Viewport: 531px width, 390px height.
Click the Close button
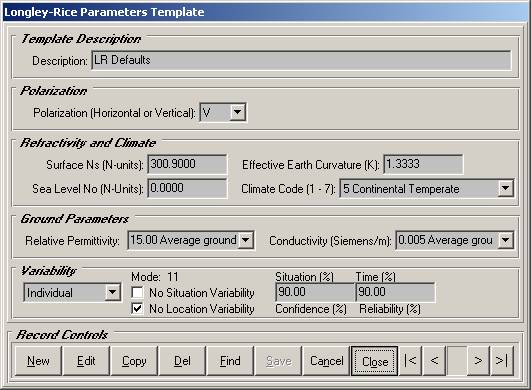[x=375, y=361]
